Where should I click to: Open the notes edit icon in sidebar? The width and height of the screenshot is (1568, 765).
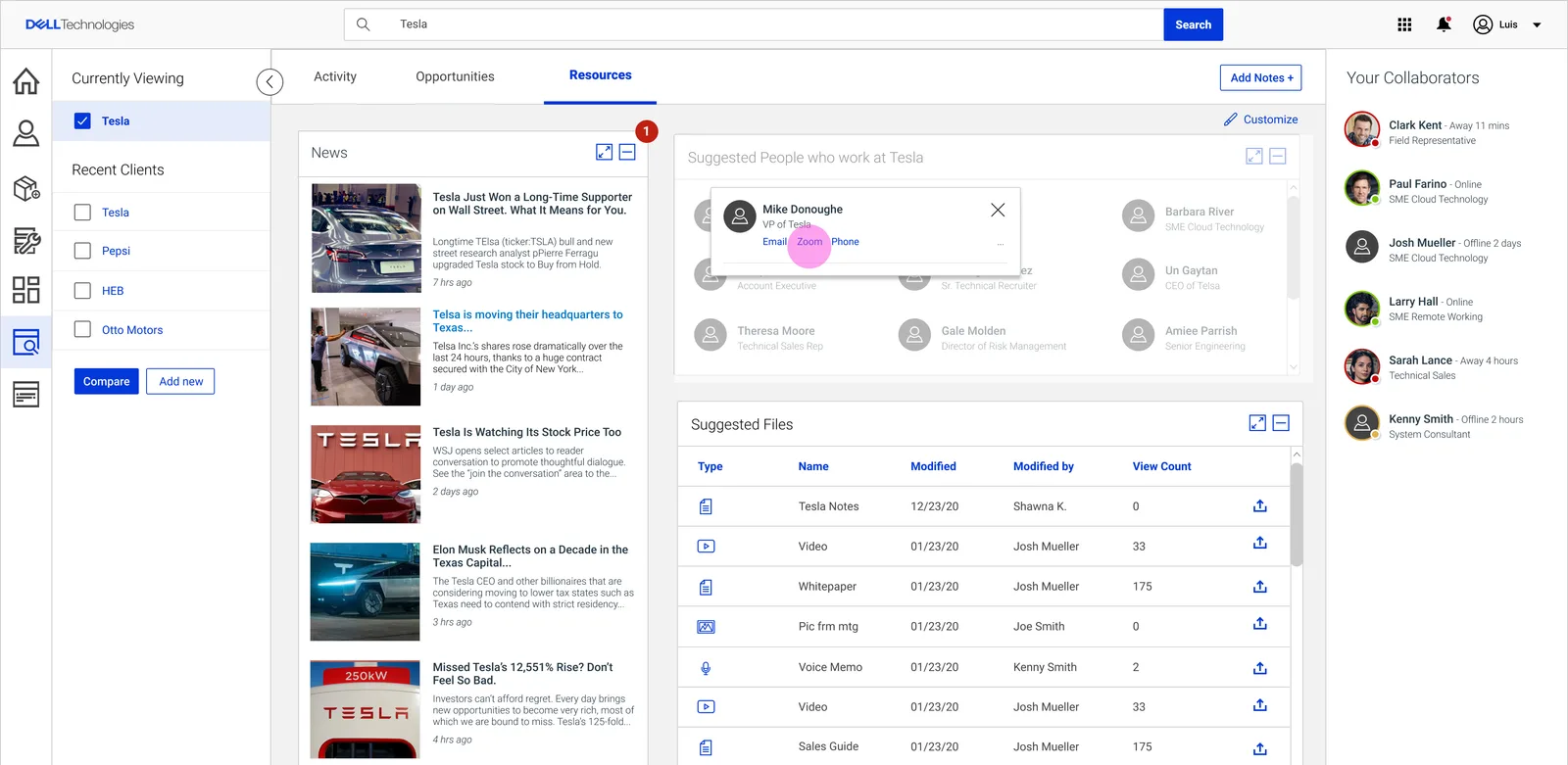pyautogui.click(x=26, y=240)
